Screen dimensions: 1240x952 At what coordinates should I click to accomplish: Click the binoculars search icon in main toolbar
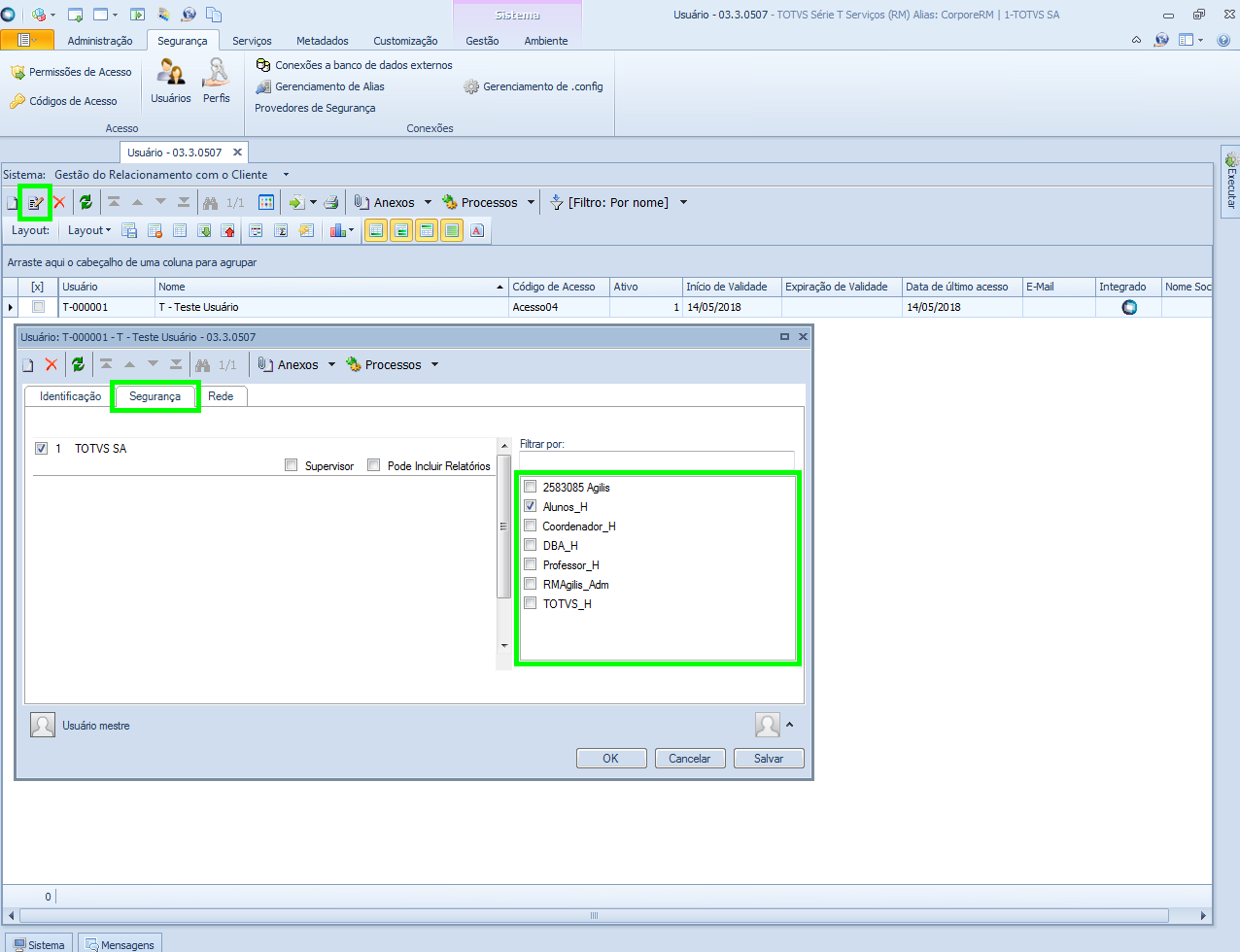pyautogui.click(x=210, y=202)
